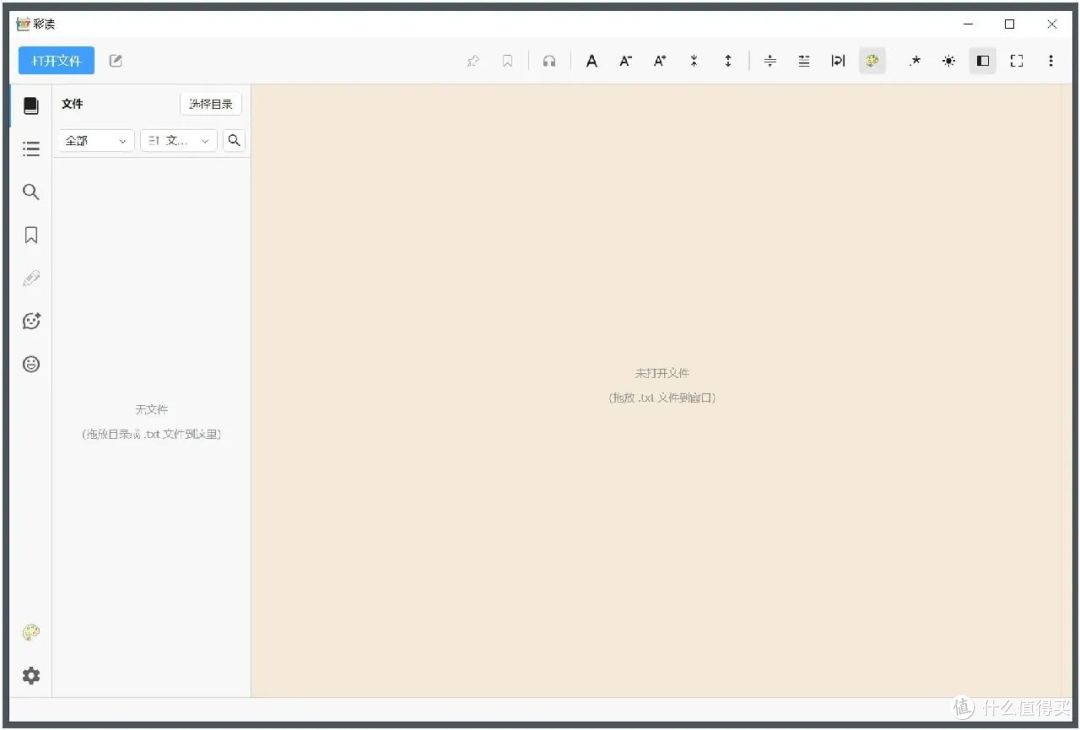Click the pin icon in the top toolbar
This screenshot has height=730, width=1080.
point(473,61)
